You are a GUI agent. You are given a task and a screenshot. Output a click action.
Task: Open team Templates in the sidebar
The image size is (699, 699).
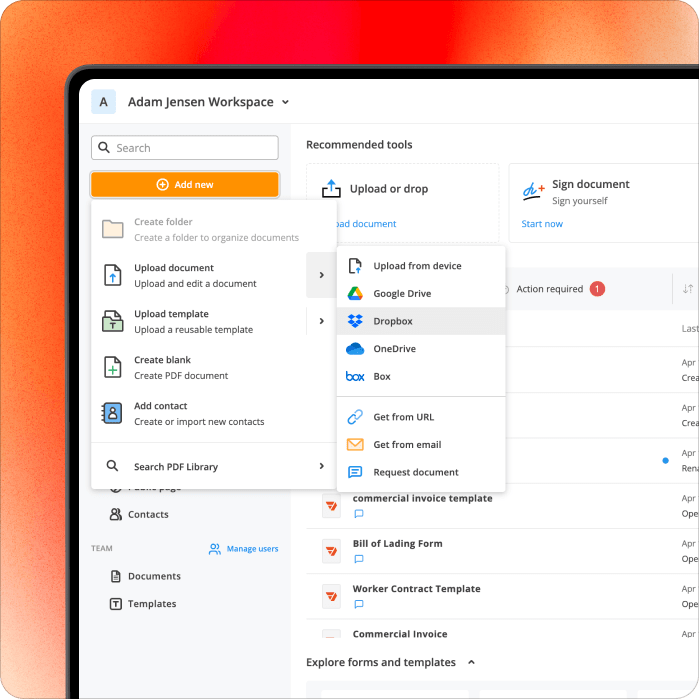tap(152, 604)
